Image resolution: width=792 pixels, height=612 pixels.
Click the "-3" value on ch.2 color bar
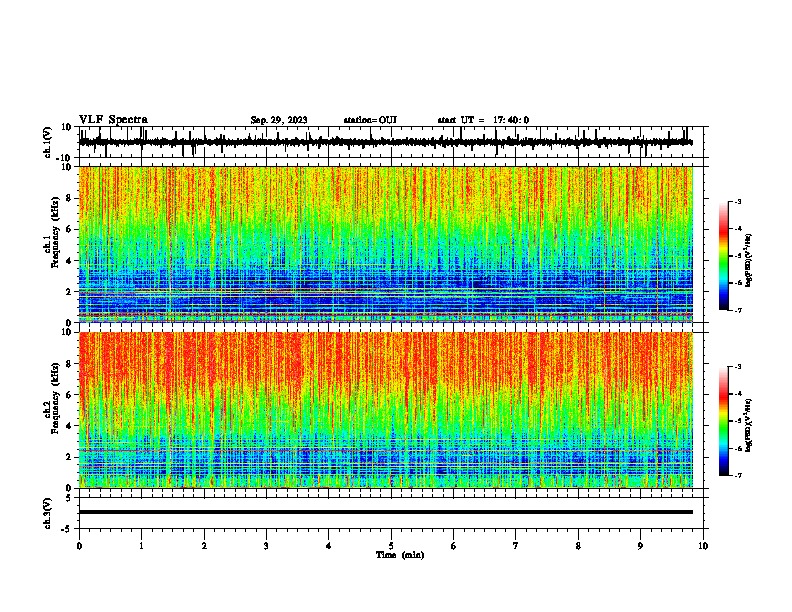(737, 367)
